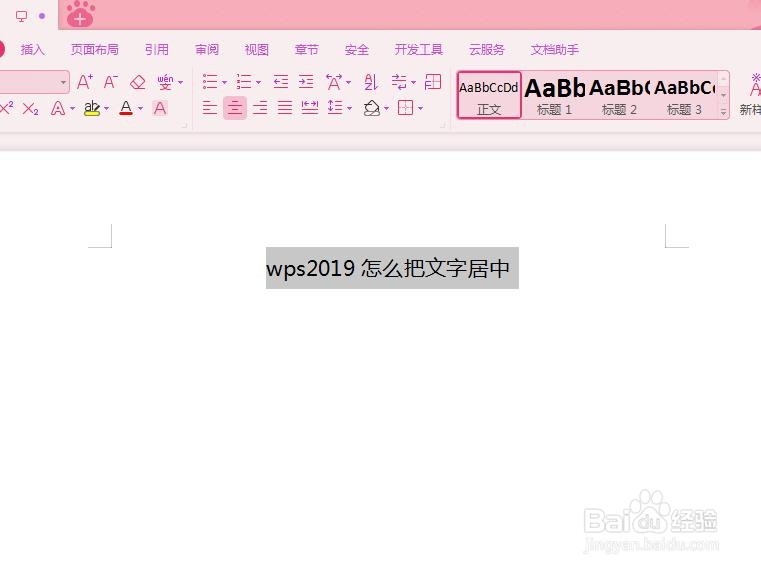Switch to the 审阅 tab
Screen dimensions: 761x571
tap(207, 49)
